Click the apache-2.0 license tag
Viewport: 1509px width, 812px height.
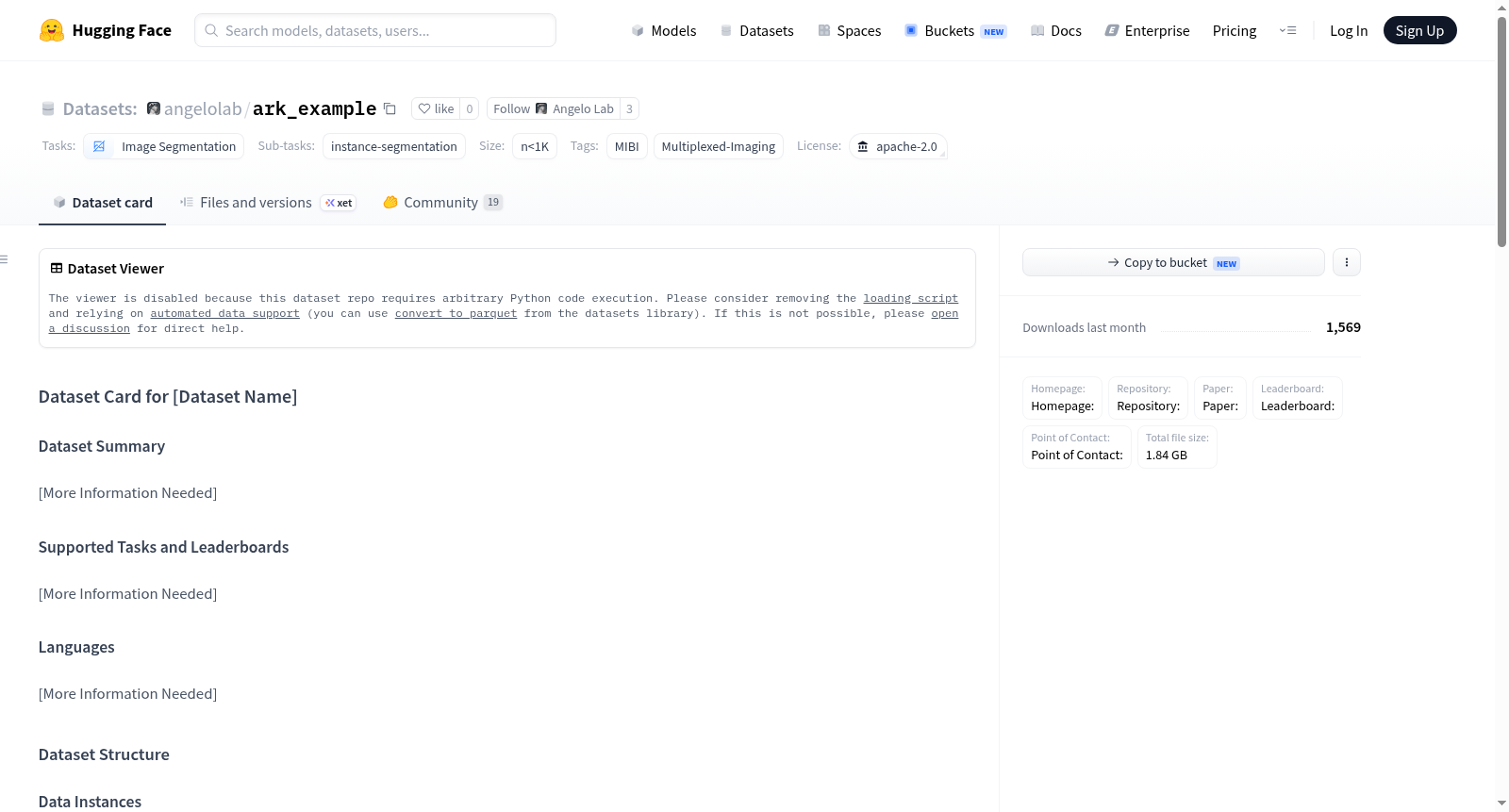898,146
